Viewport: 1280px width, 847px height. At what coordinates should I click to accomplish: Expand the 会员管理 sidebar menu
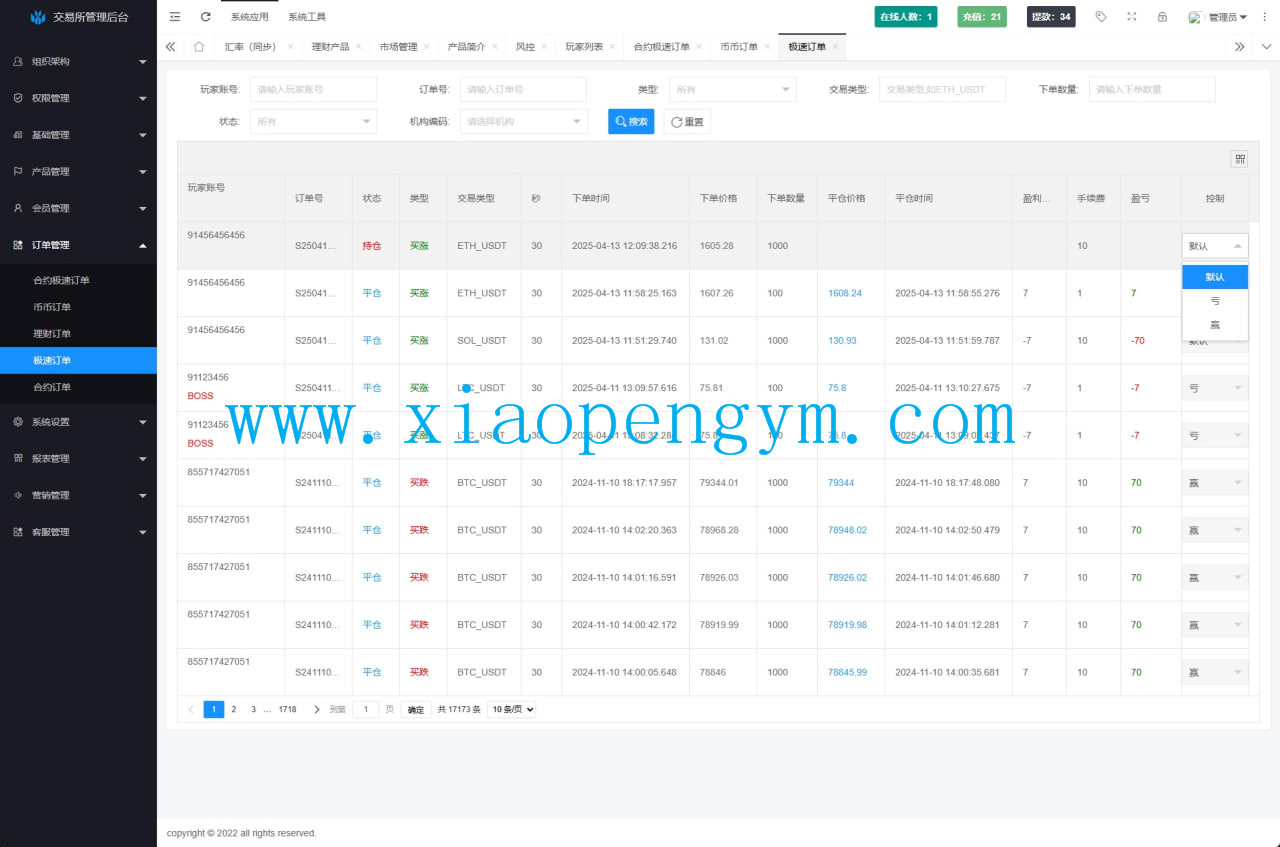[78, 208]
